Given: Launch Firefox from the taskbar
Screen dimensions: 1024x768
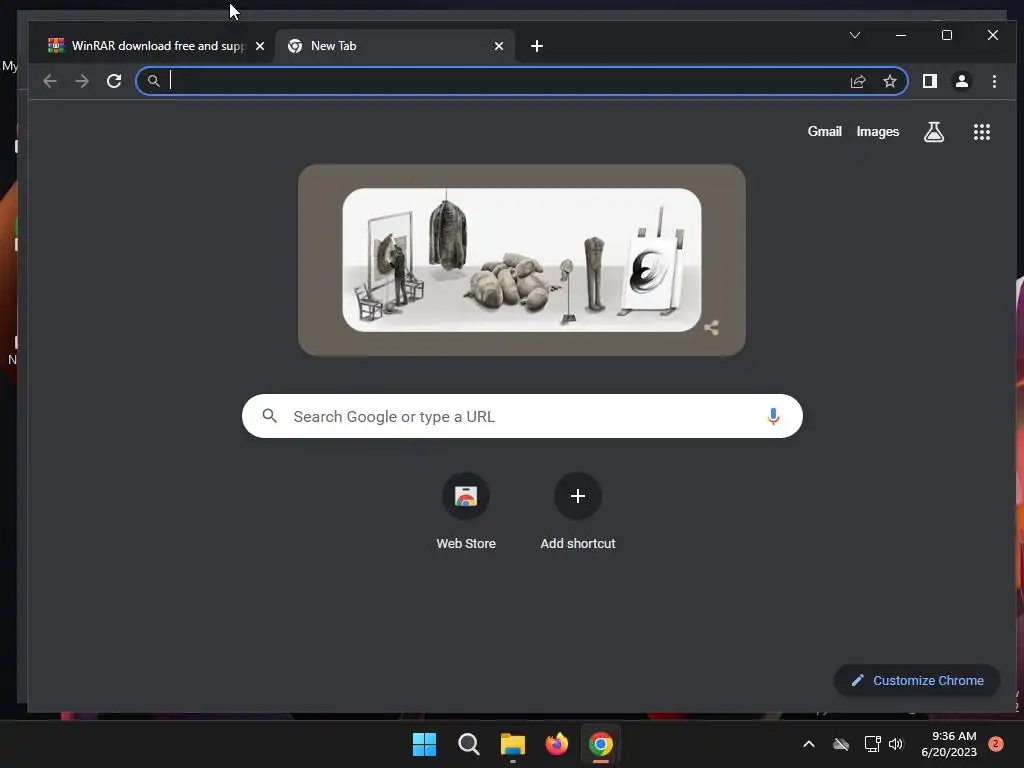Looking at the screenshot, I should [557, 744].
